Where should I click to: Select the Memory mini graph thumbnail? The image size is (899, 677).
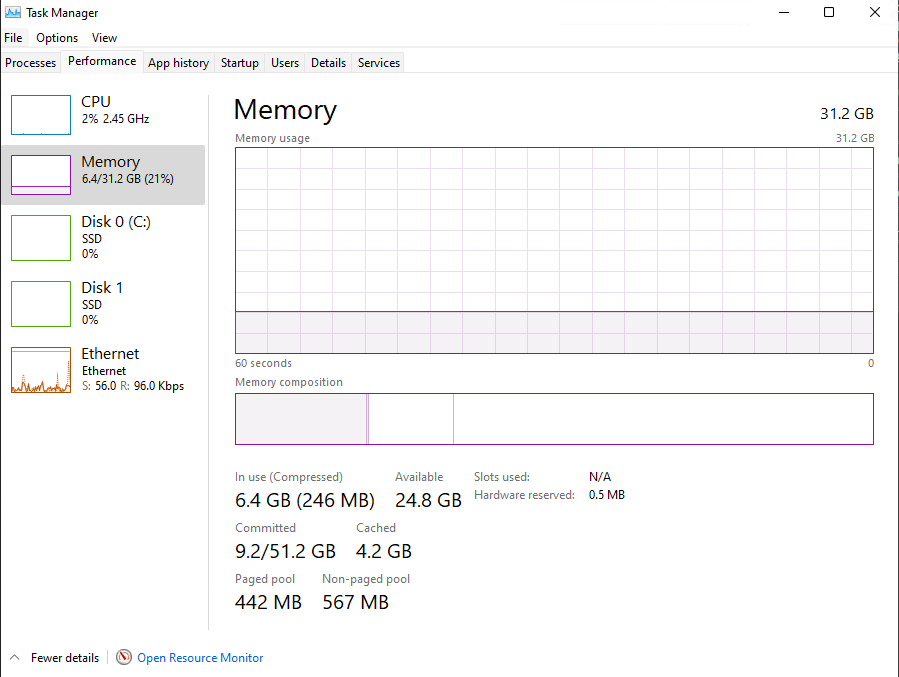click(41, 175)
